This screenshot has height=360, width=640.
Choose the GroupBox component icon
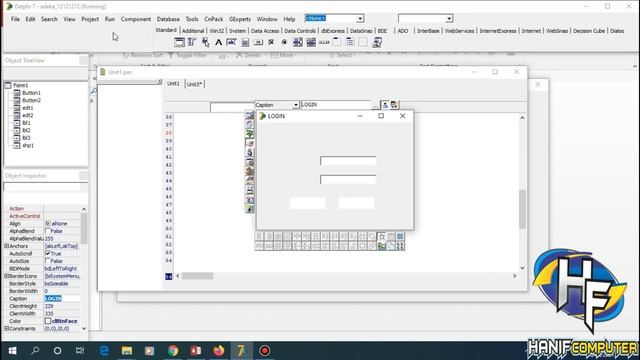pyautogui.click(x=337, y=42)
